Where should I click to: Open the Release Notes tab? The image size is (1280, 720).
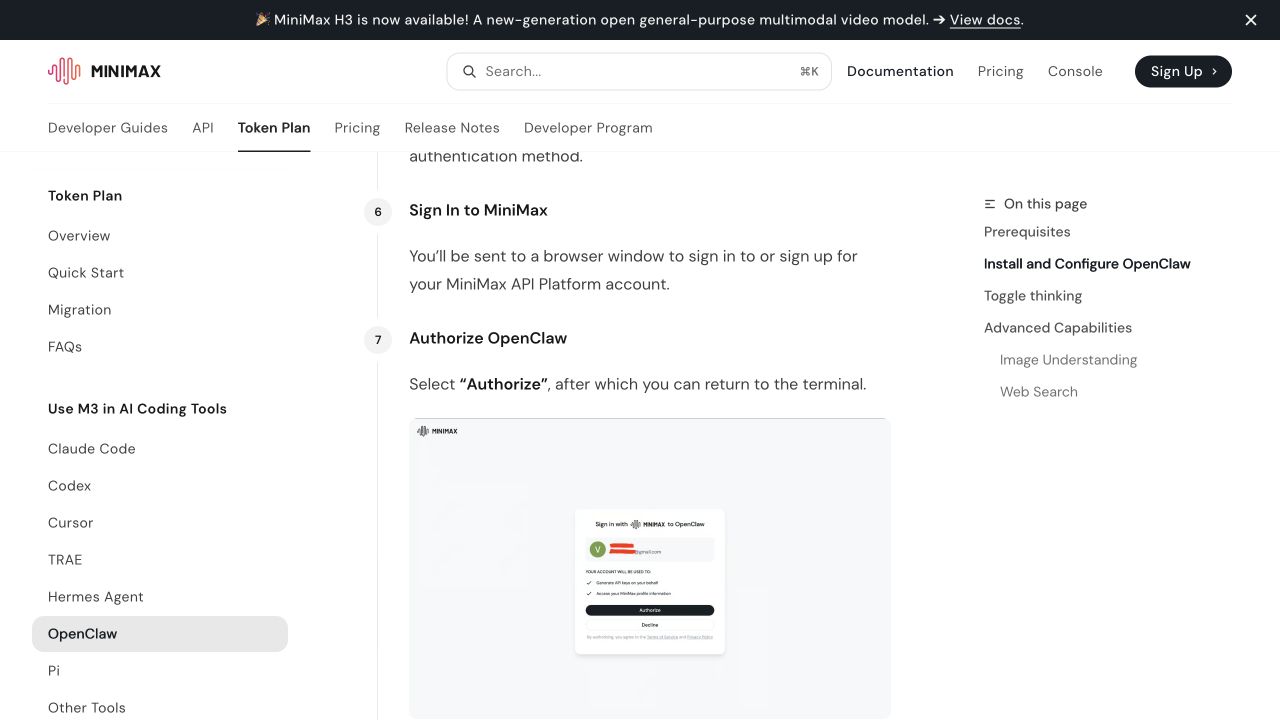tap(452, 128)
